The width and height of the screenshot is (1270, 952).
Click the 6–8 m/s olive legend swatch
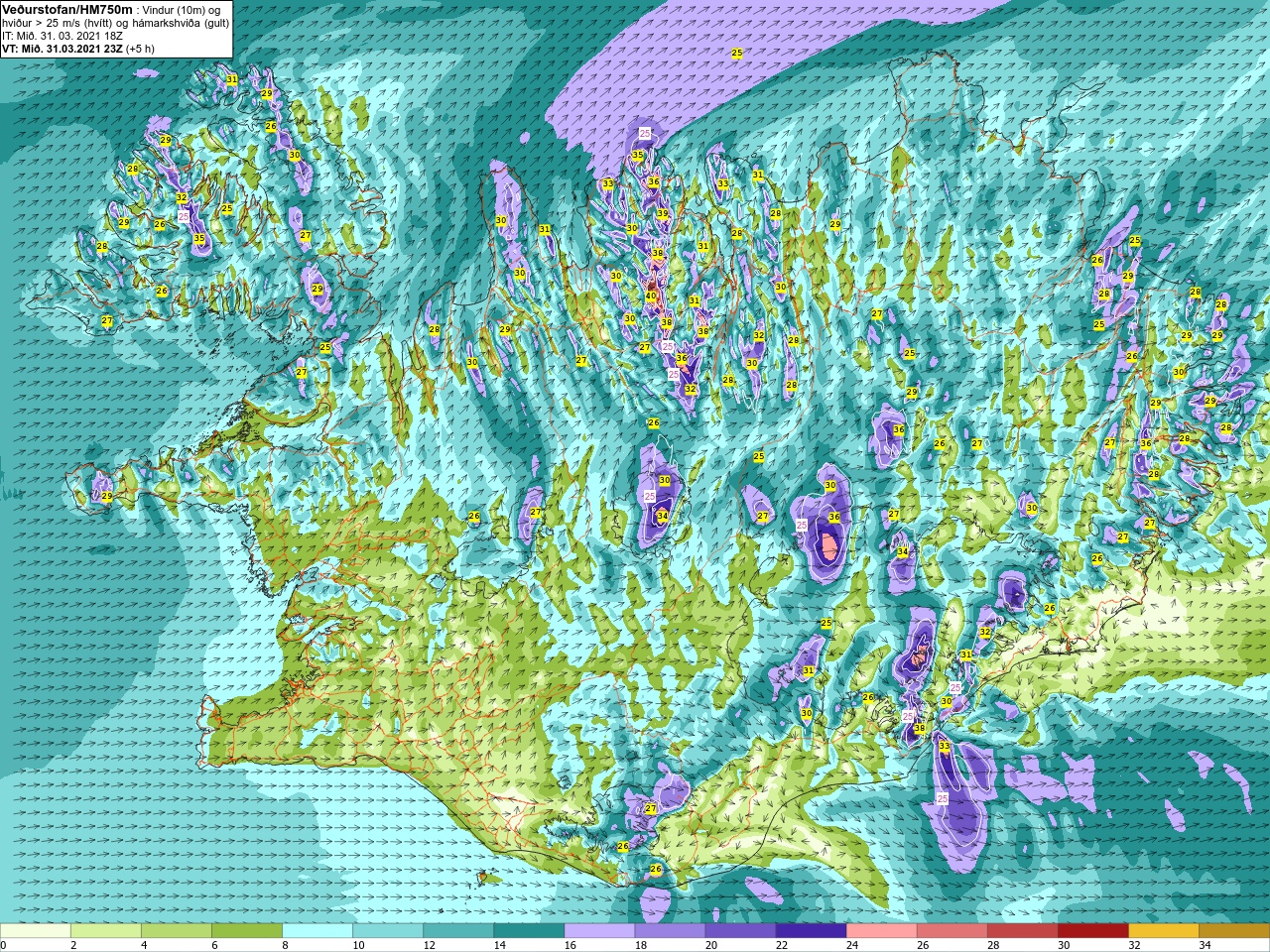247,931
